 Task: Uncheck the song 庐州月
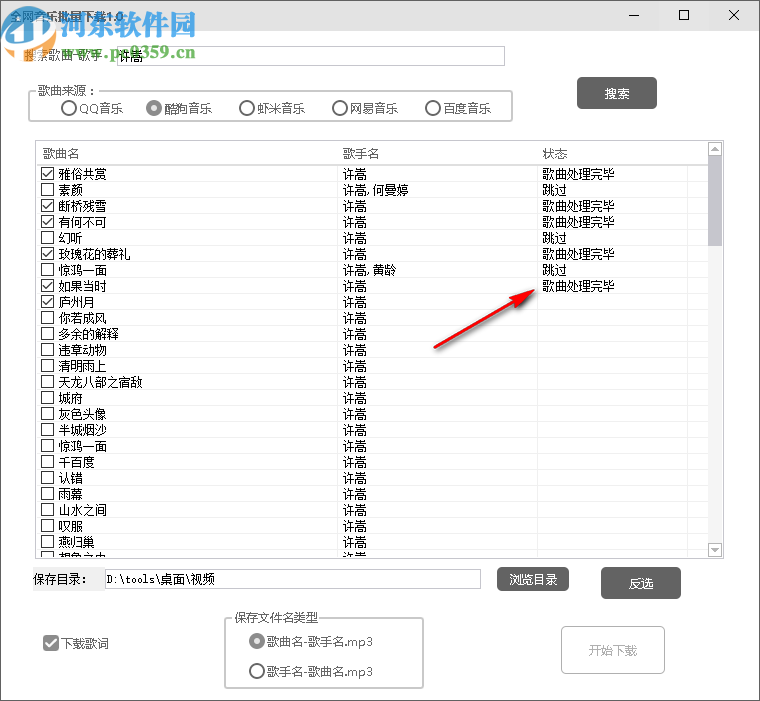point(48,302)
